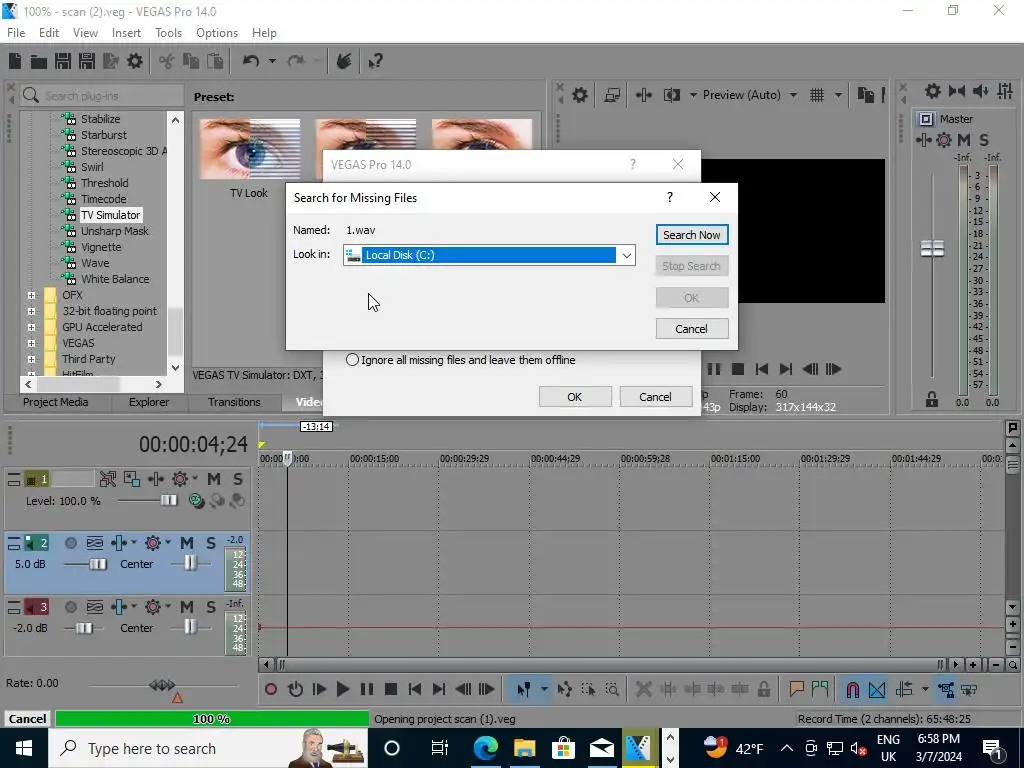Click OK in the VEGAS Pro 14.0 dialog

575,397
